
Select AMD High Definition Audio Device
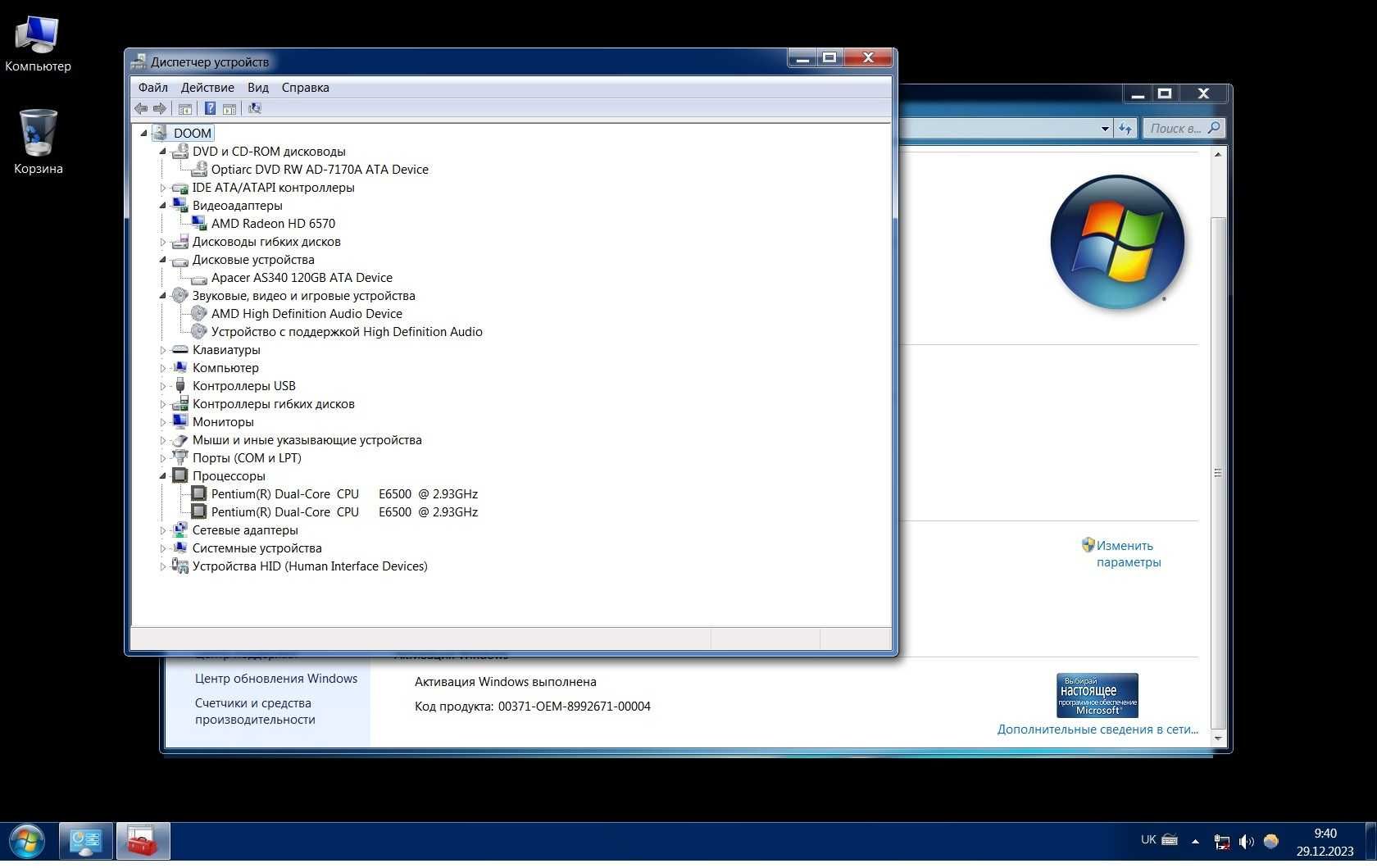coord(307,313)
